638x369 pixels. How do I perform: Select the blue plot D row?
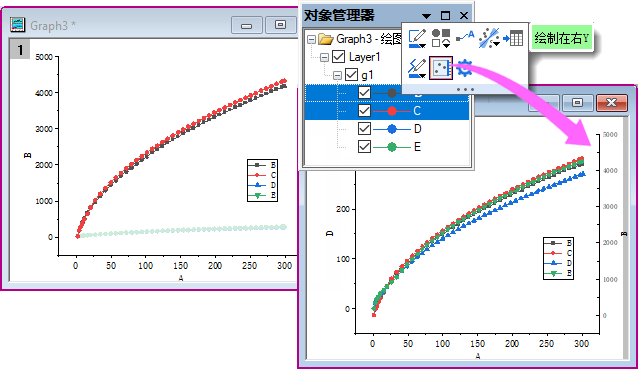[387, 129]
